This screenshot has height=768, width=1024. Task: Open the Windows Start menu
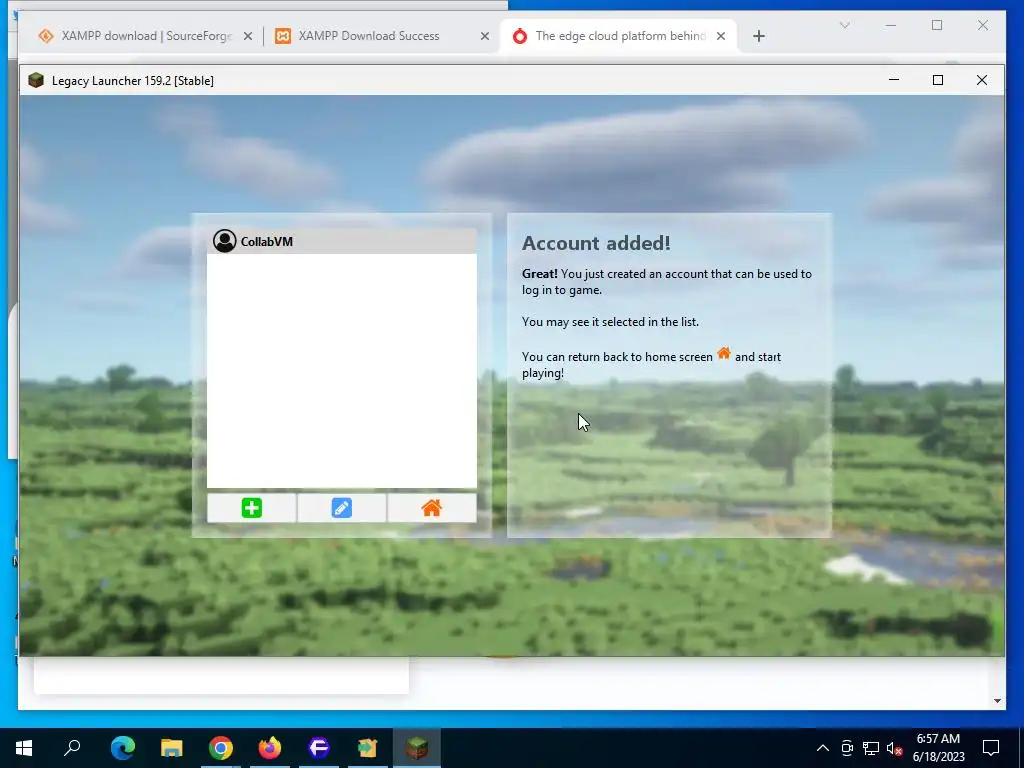click(x=24, y=748)
